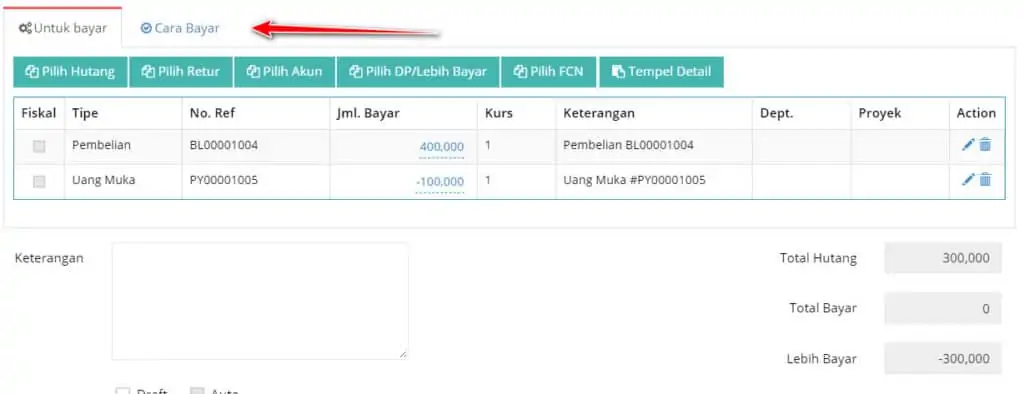Edit the 400,000 Jml. Bayar amount
Viewport: 1024px width, 394px height.
pos(441,148)
